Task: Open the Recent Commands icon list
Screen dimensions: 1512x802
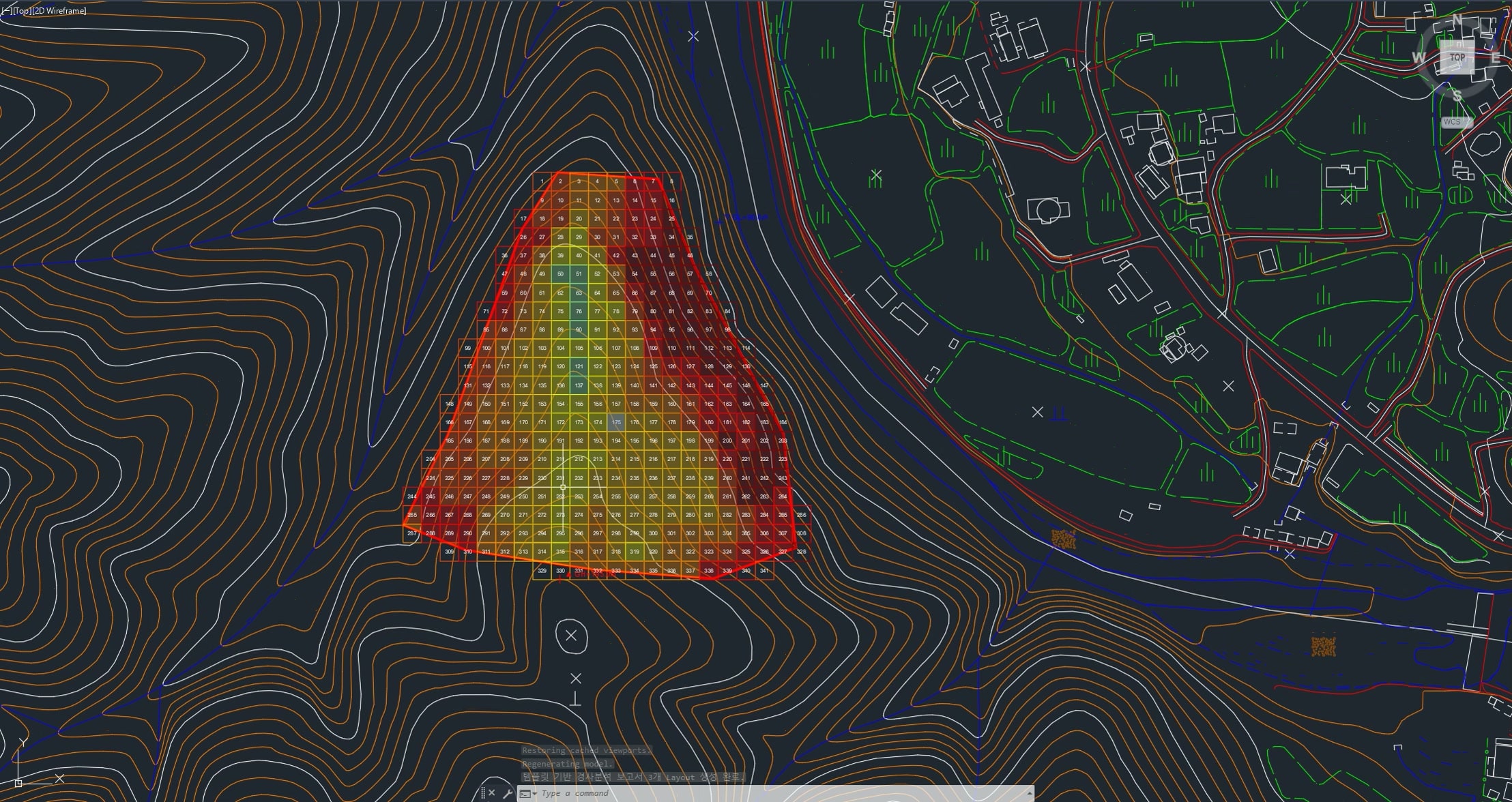Action: point(527,794)
